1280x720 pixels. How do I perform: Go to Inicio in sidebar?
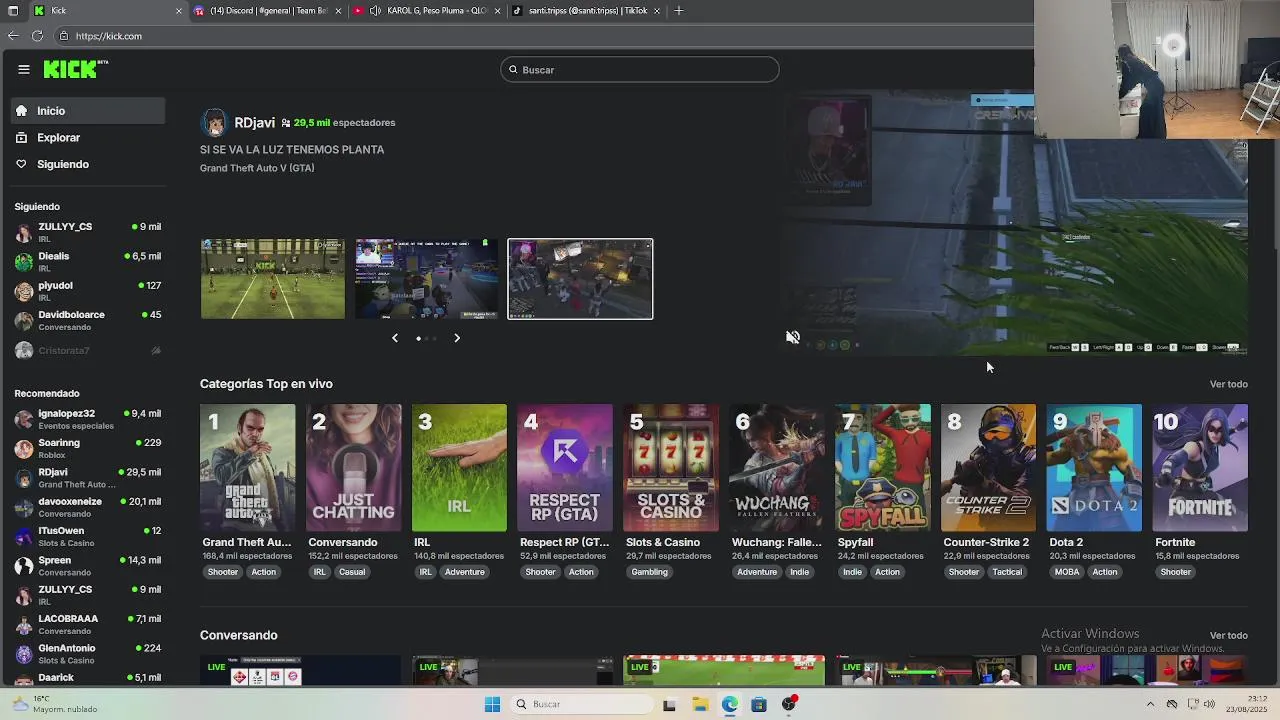pos(88,111)
